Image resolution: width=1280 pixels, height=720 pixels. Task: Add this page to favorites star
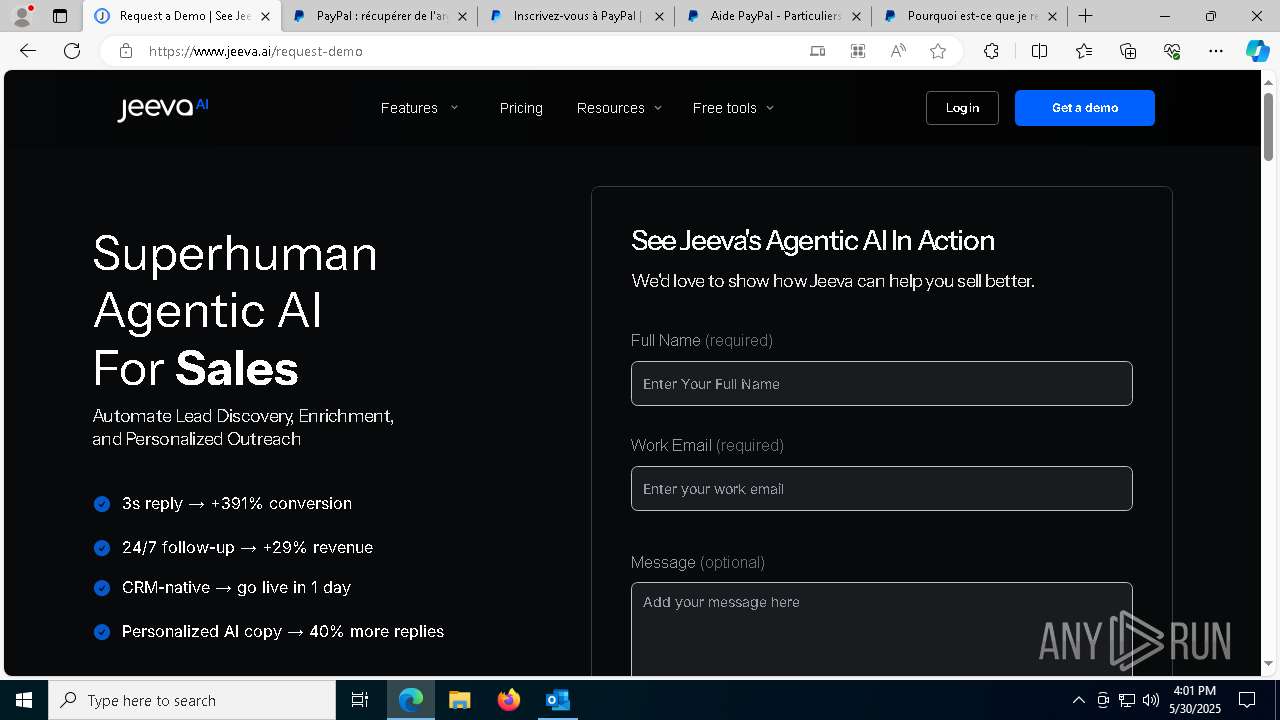[938, 51]
